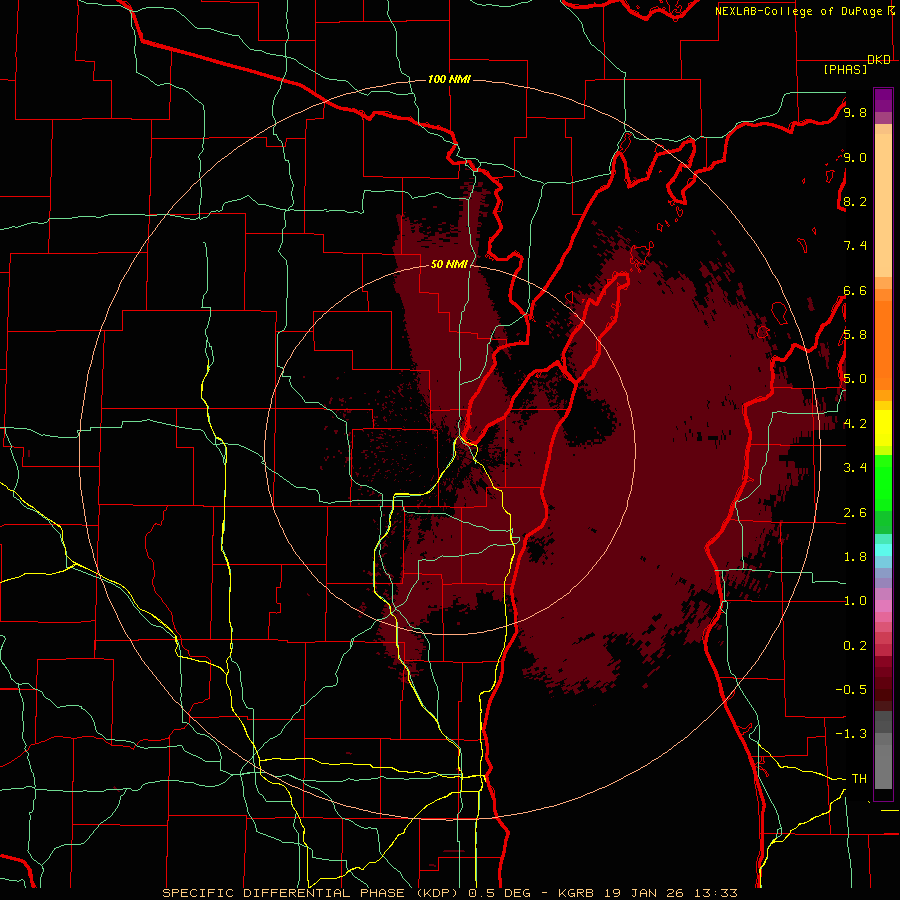Click the -0.5 scale label

coord(851,690)
